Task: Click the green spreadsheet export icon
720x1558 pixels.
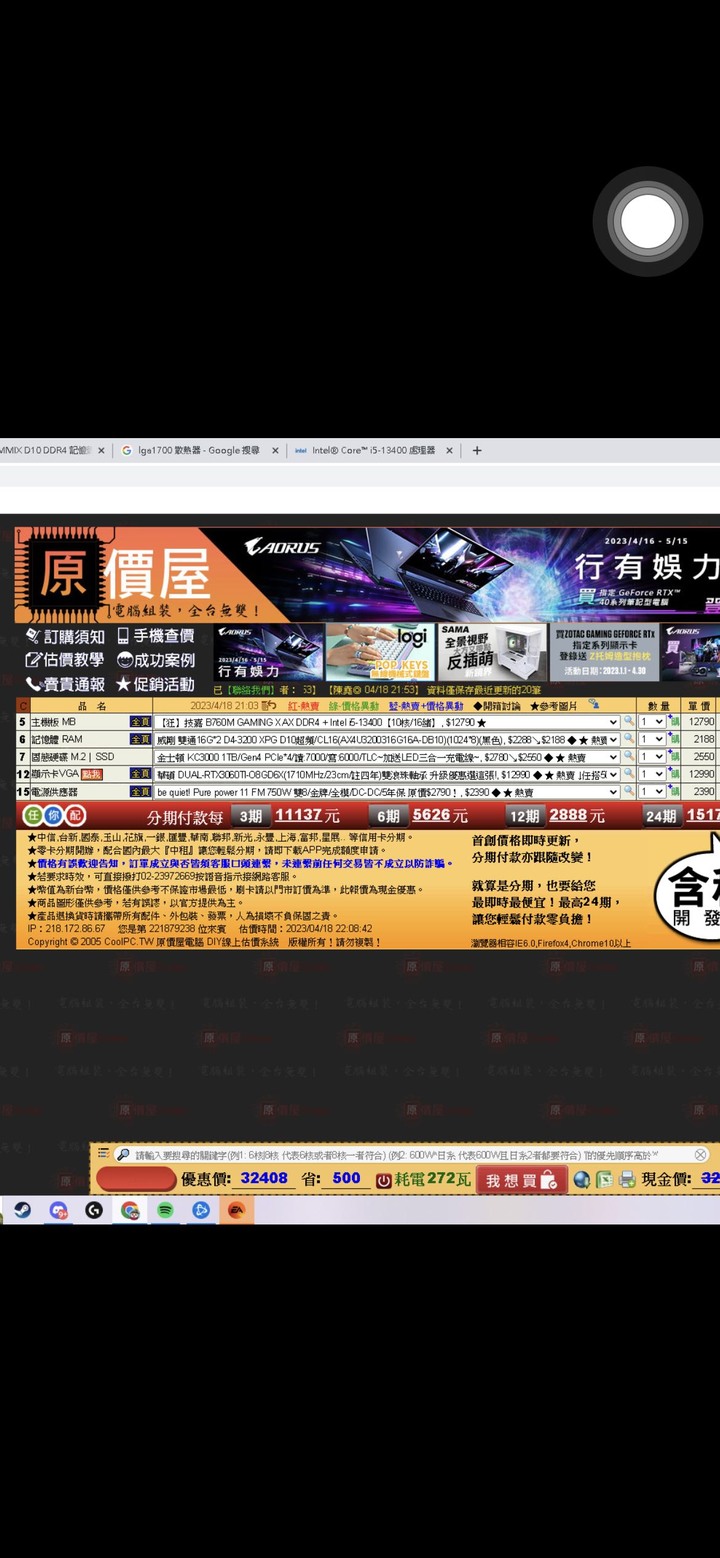Action: click(605, 1180)
